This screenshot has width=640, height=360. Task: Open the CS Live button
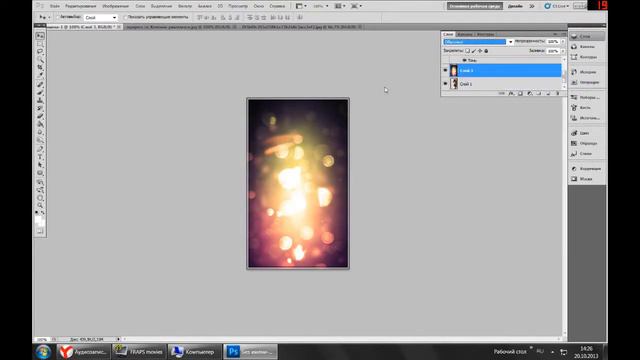coord(557,6)
